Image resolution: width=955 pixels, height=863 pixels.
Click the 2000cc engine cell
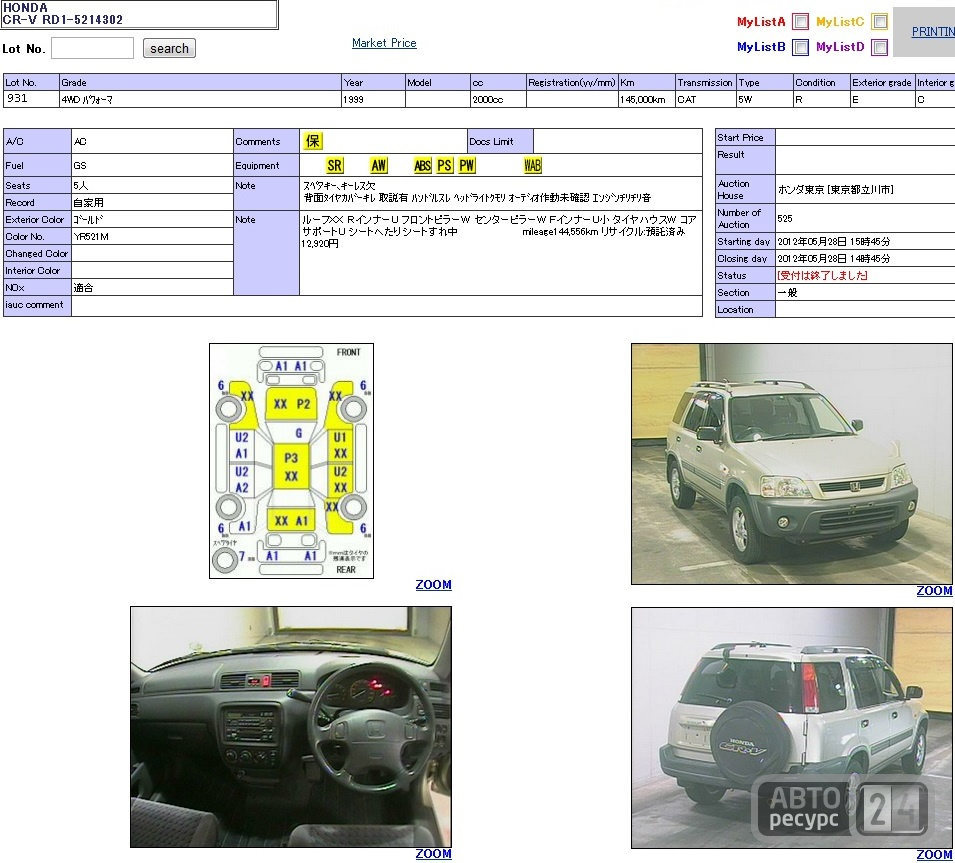pyautogui.click(x=498, y=99)
